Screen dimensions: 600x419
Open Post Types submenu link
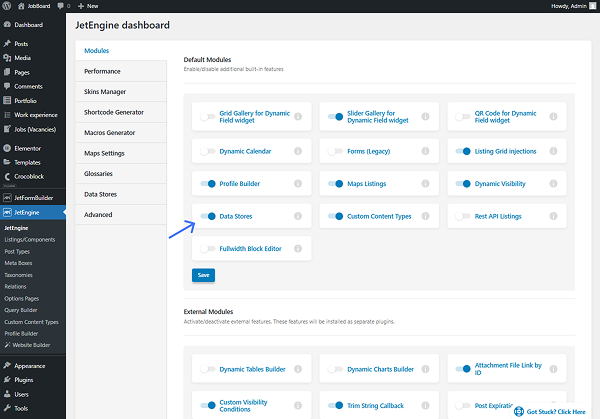pos(17,251)
